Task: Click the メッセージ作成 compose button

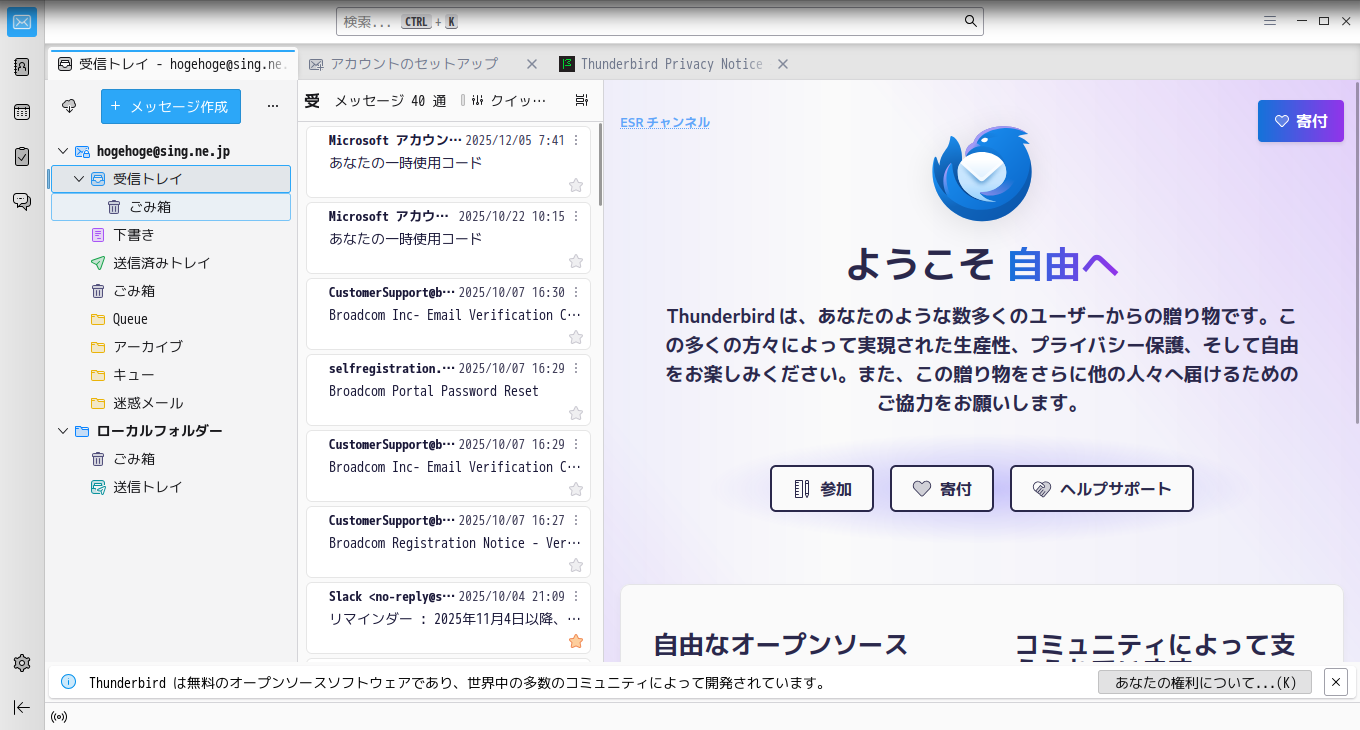Action: pos(171,106)
